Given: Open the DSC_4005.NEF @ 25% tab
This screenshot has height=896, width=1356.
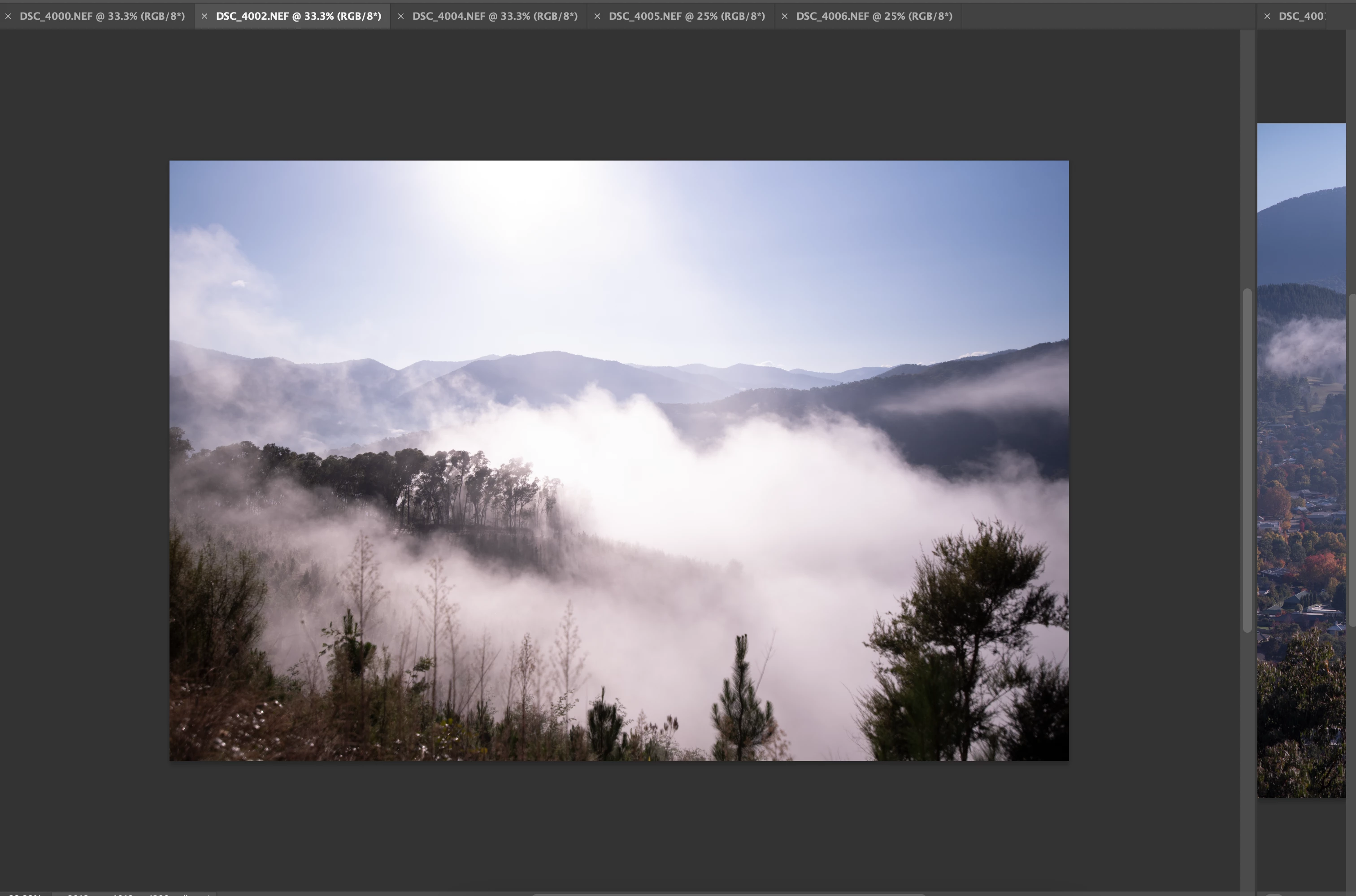Looking at the screenshot, I should point(686,17).
